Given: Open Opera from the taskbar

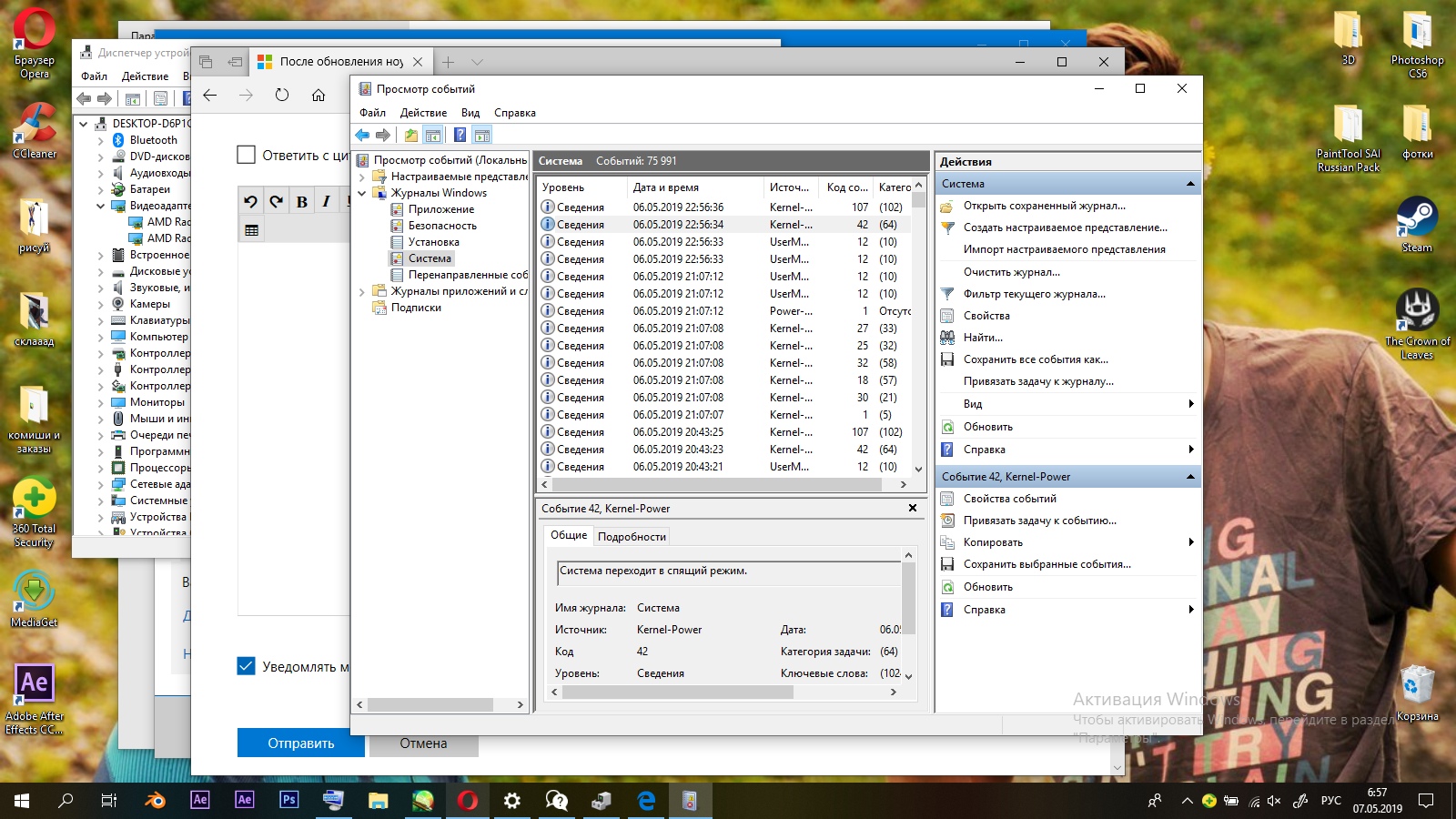Looking at the screenshot, I should click(x=468, y=801).
